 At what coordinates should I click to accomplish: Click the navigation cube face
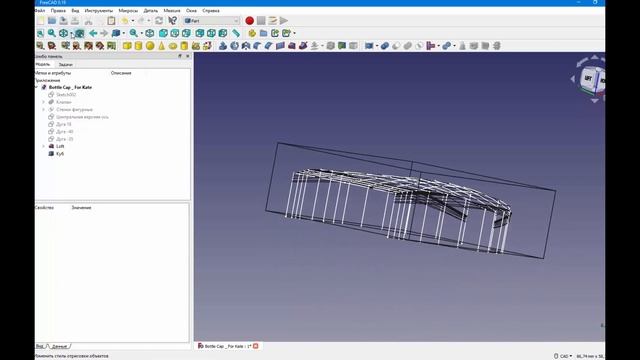(589, 78)
